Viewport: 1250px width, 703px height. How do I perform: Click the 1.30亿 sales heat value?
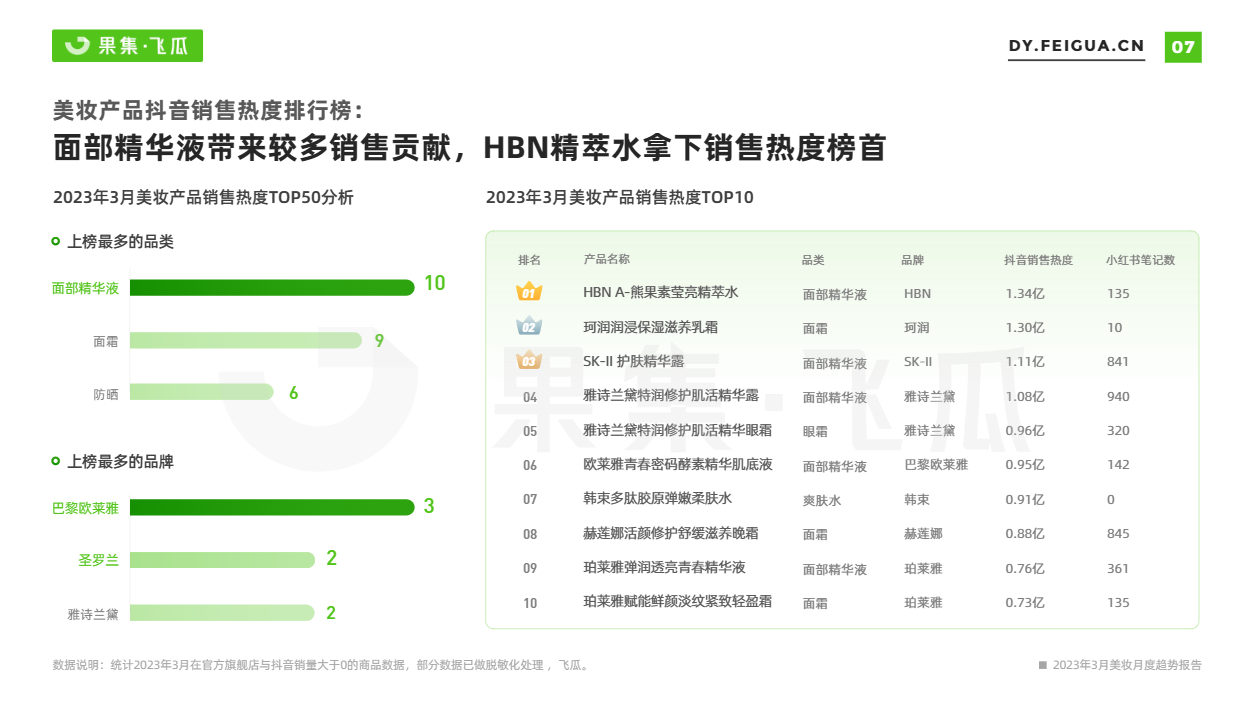1024,328
